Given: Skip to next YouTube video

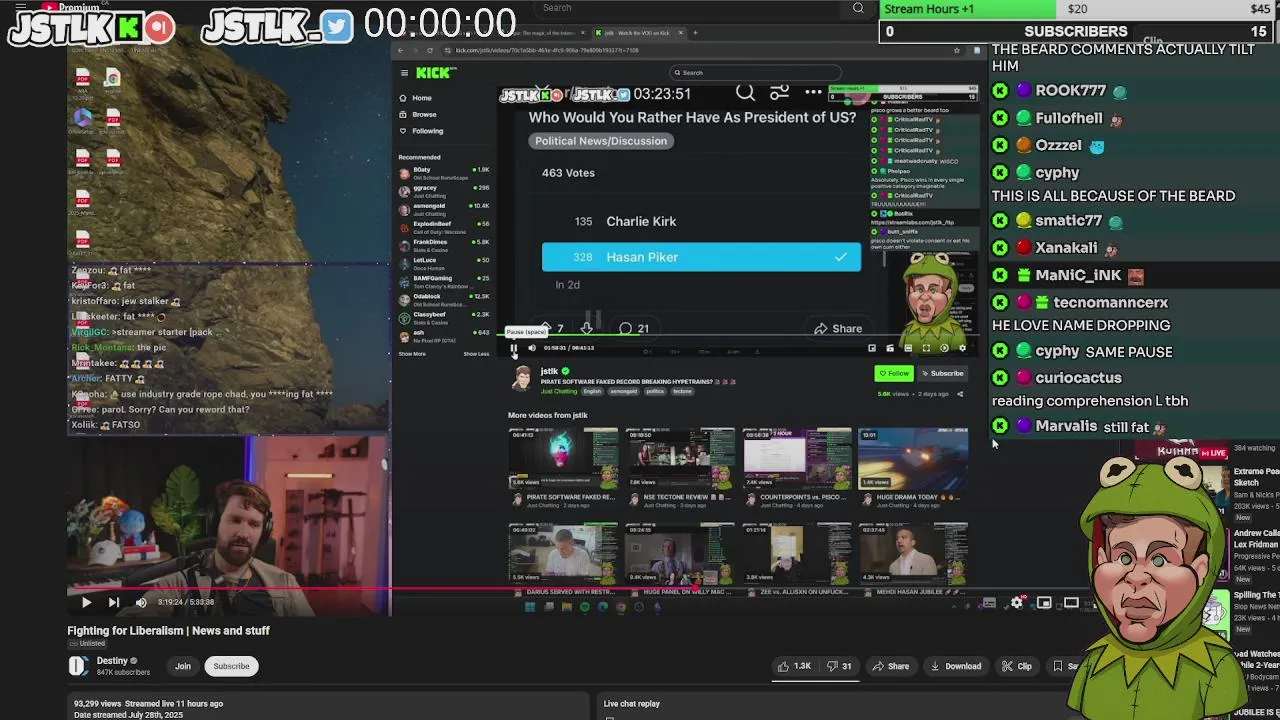Looking at the screenshot, I should 113,602.
